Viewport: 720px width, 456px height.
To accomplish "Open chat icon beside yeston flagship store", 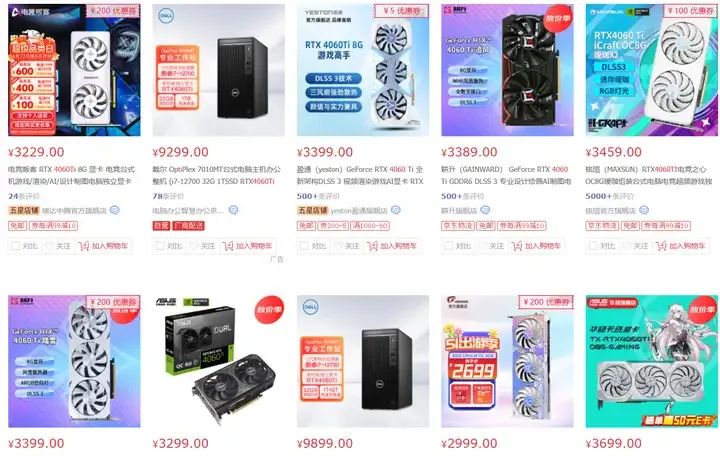I will (x=396, y=210).
